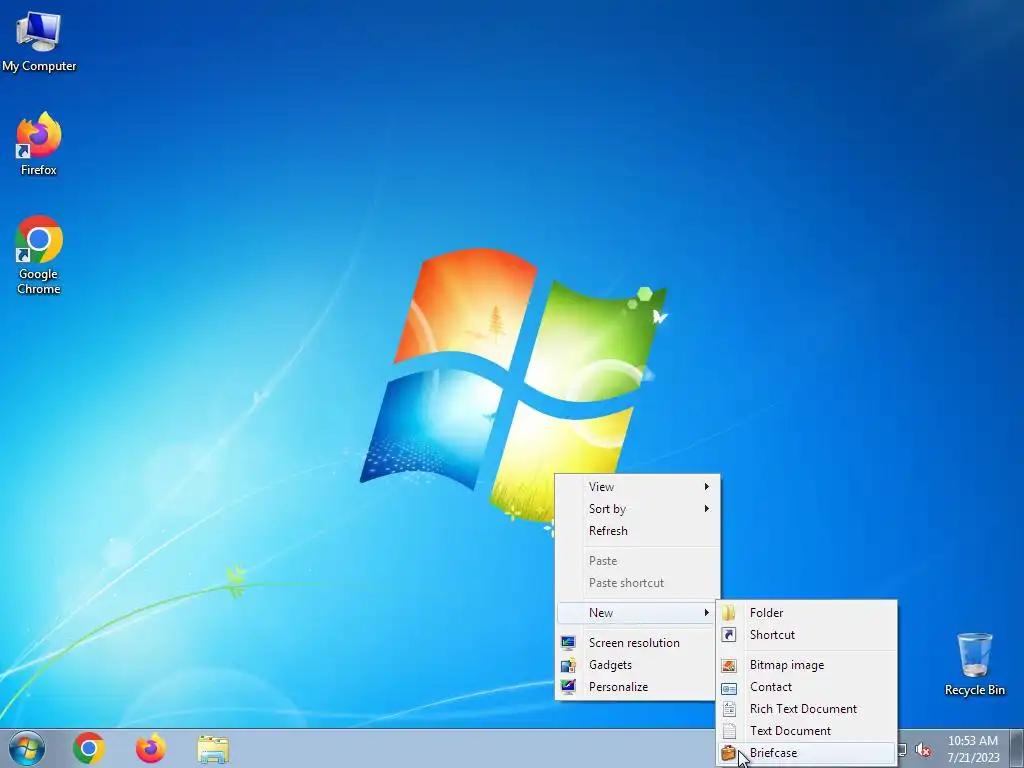
Task: Choose Refresh in the context menu
Action: point(637,531)
